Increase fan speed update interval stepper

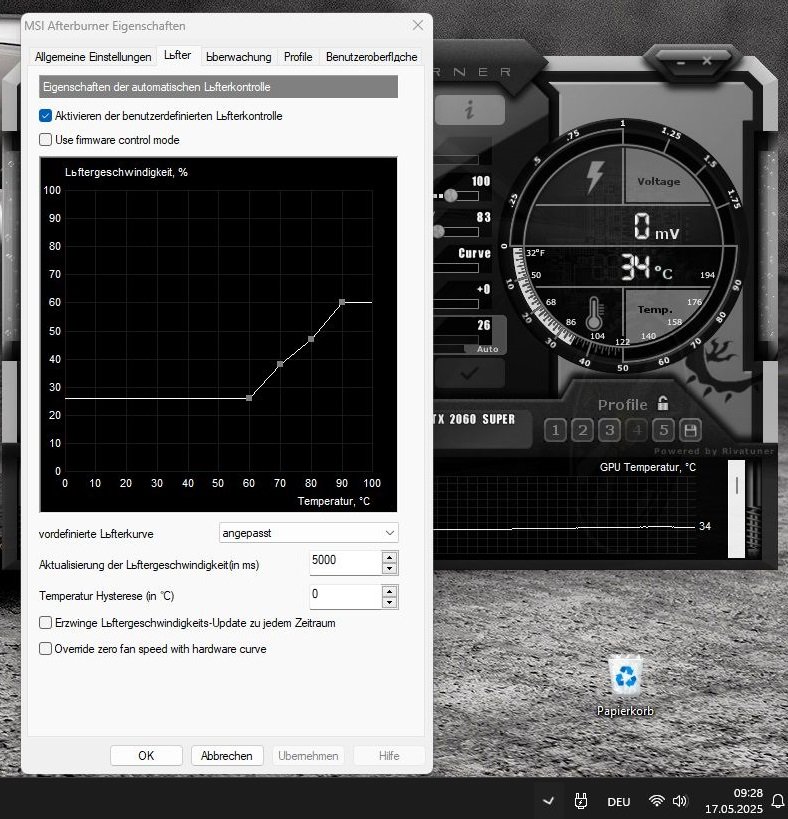pos(390,557)
